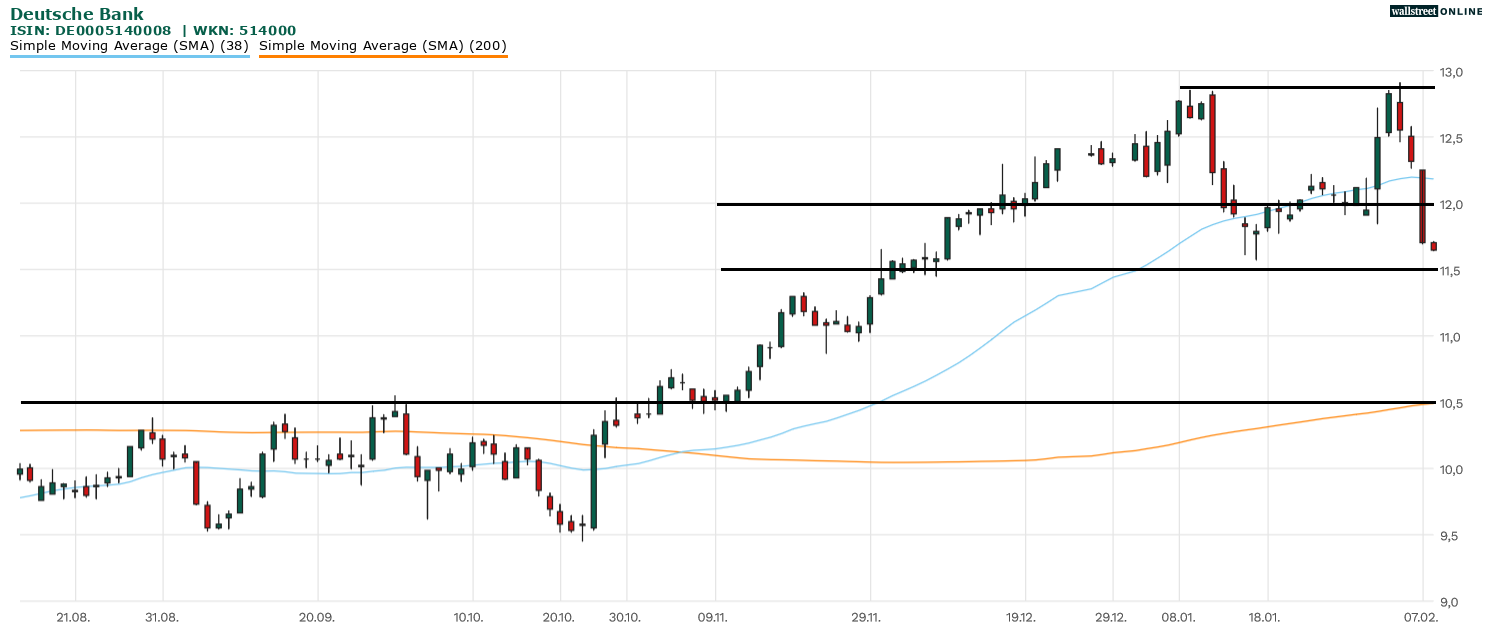This screenshot has width=1490, height=622.
Task: Click the 12,0 price axis label
Action: click(1451, 205)
